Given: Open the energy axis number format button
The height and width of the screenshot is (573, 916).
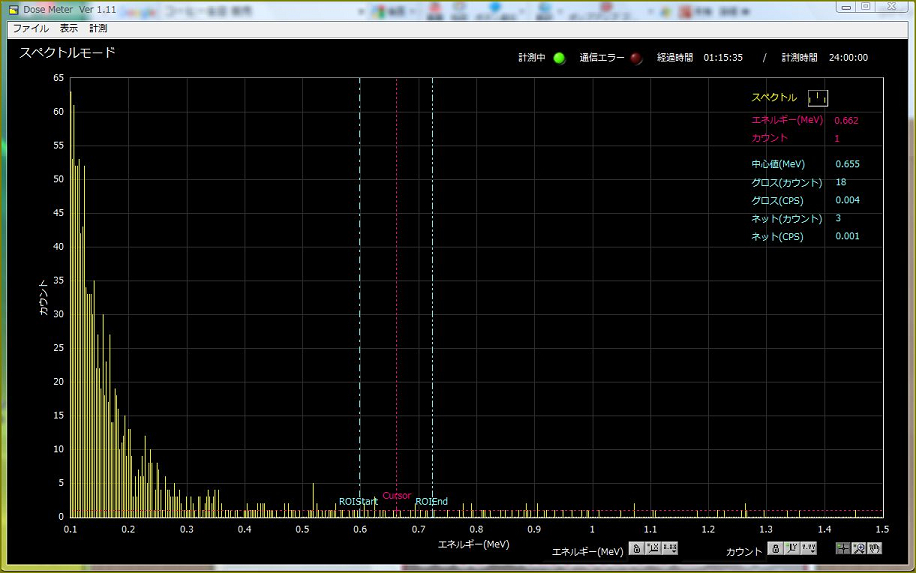Looking at the screenshot, I should click(670, 548).
